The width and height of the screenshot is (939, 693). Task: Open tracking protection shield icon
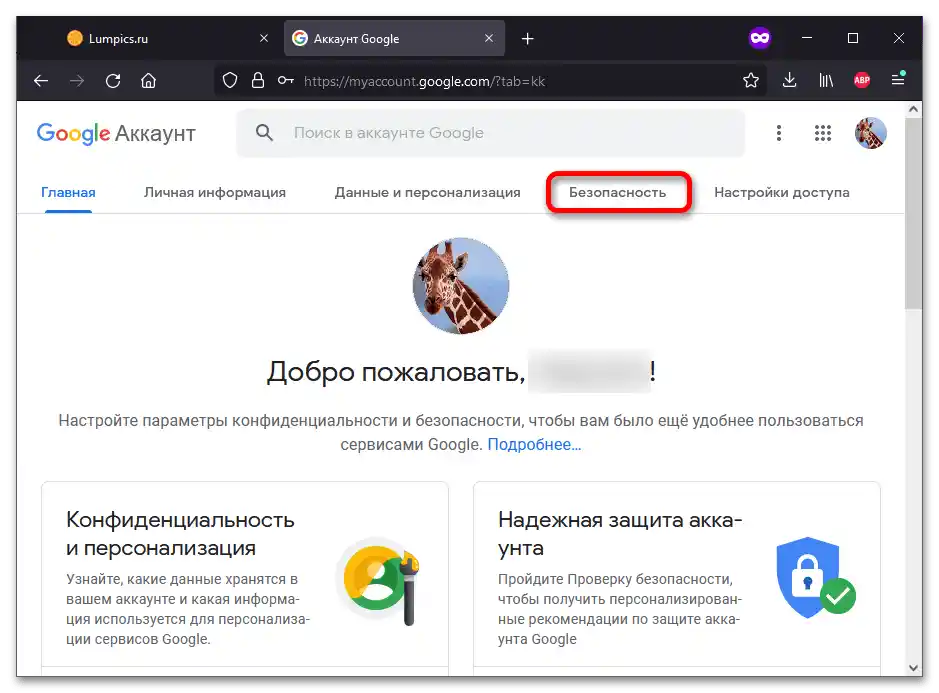pyautogui.click(x=230, y=80)
